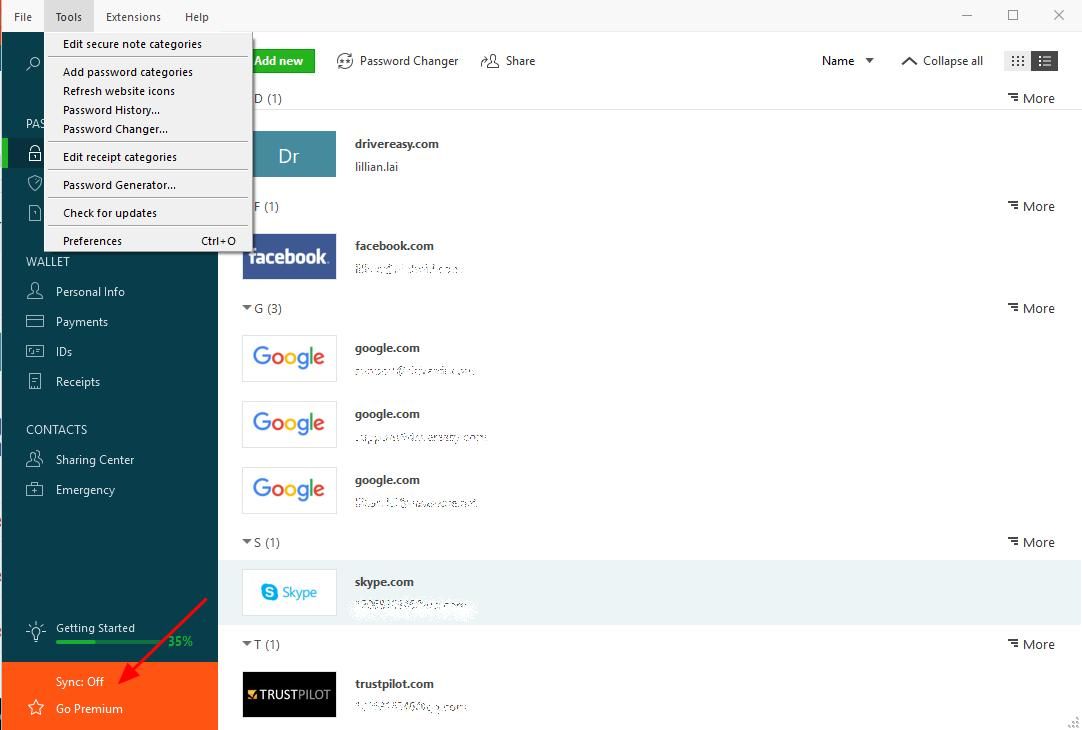Open Emergency contacts section
The width and height of the screenshot is (1082, 730).
click(85, 490)
